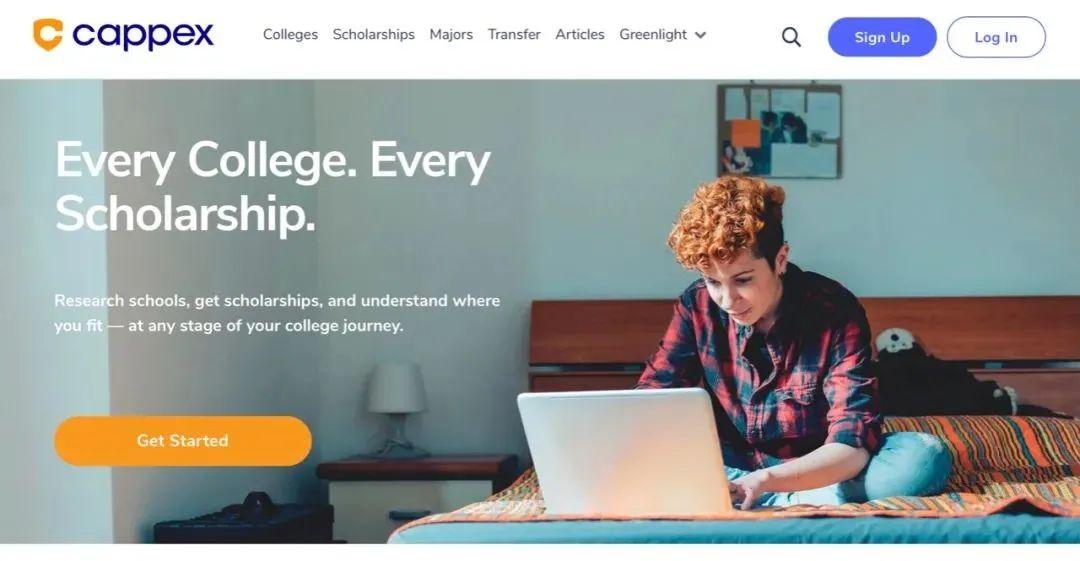The image size is (1080, 561).
Task: Open the Scholarships nav link
Action: pyautogui.click(x=374, y=34)
